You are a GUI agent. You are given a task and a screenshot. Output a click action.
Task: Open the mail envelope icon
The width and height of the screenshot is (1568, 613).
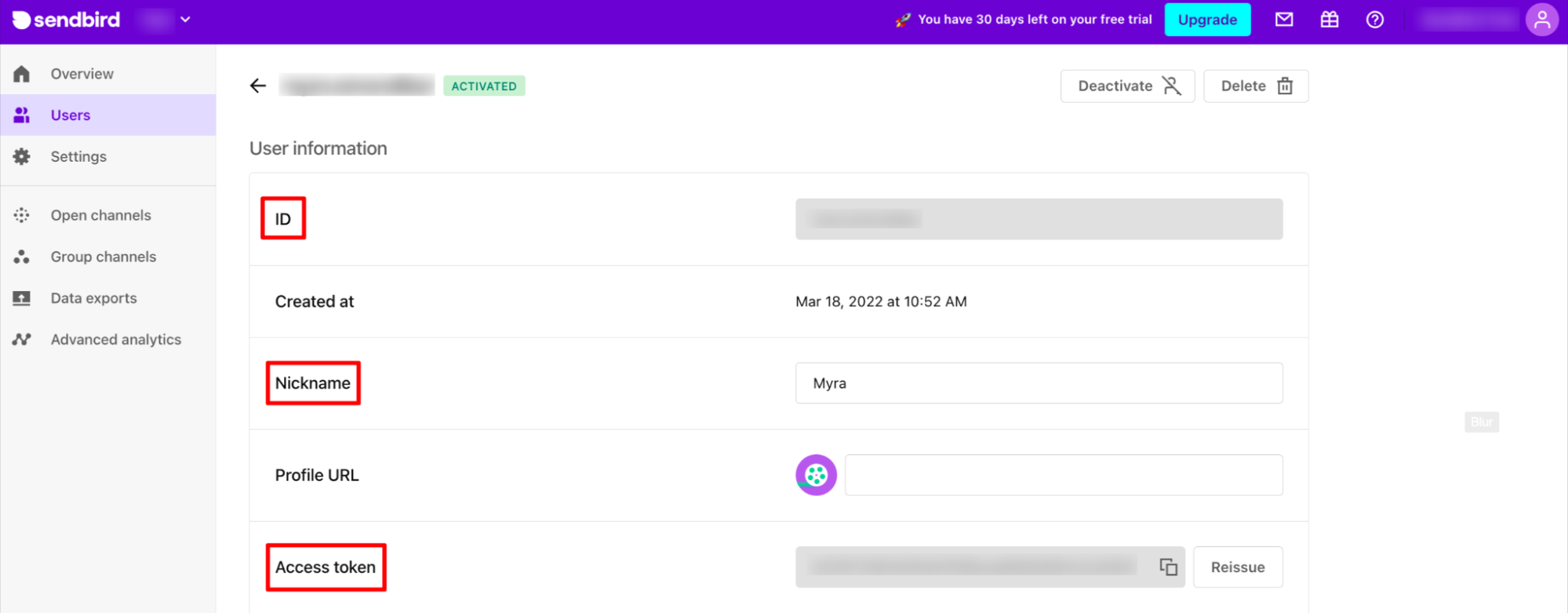point(1284,20)
